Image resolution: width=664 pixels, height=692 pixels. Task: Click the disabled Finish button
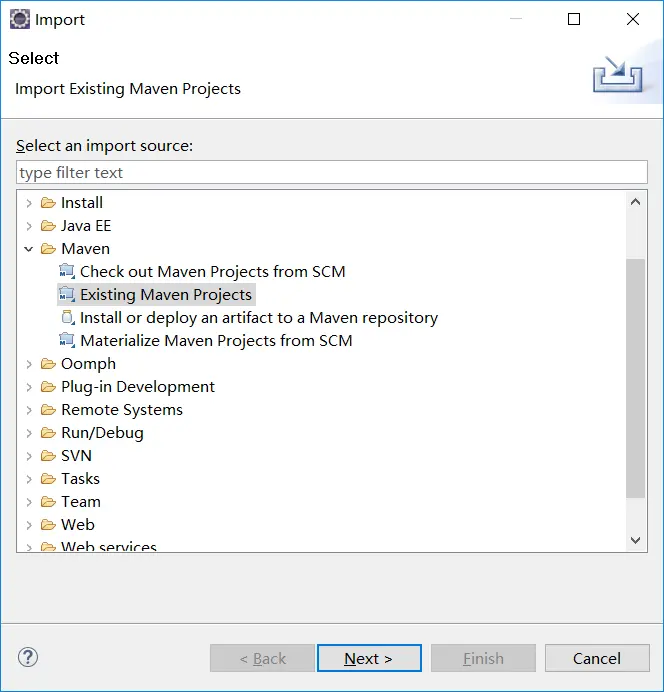click(x=483, y=658)
